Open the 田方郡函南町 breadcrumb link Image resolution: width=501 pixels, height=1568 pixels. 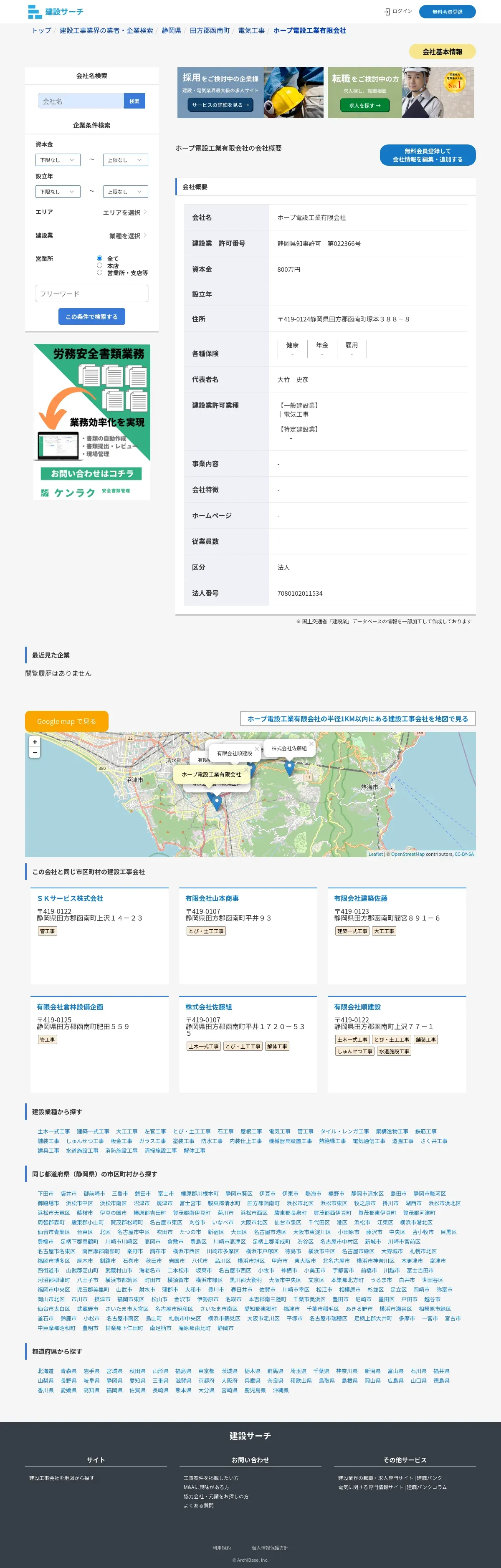point(210,30)
